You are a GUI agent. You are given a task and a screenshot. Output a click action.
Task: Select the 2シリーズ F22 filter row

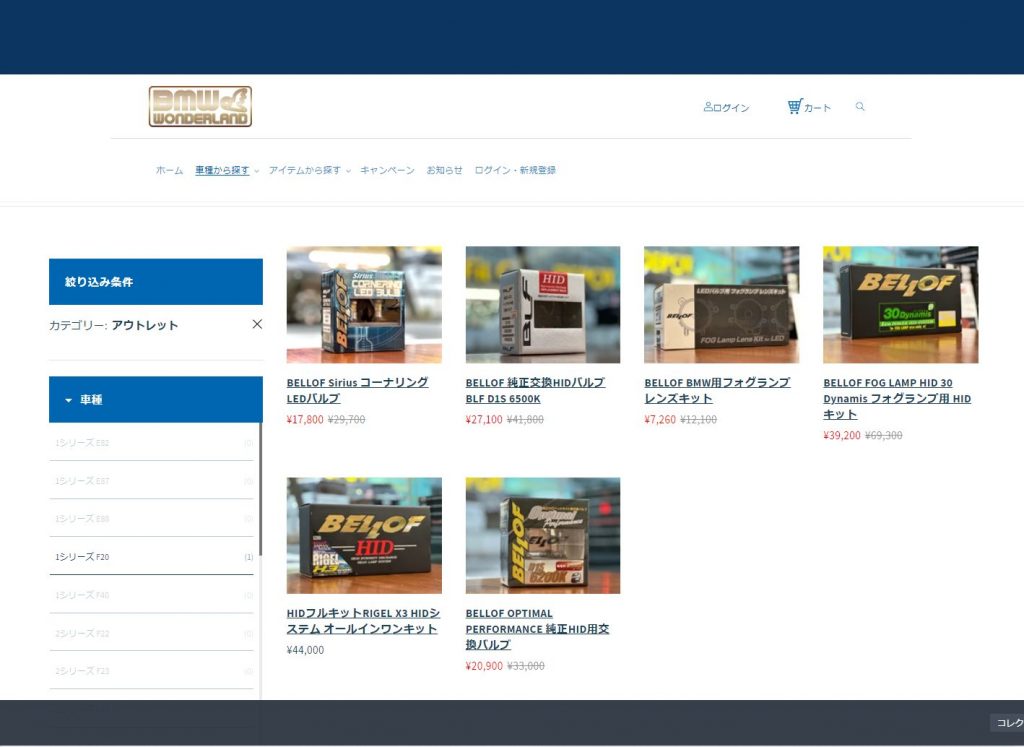[x=152, y=633]
